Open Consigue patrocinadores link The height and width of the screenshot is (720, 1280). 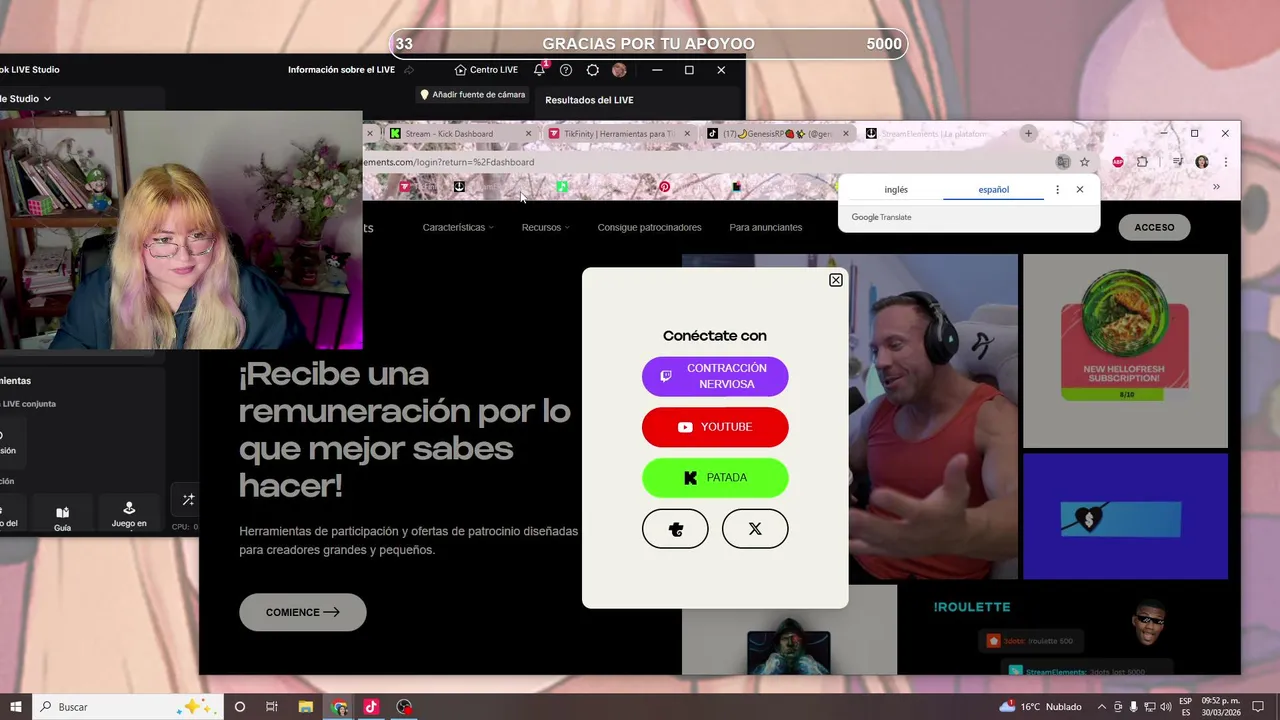[649, 227]
